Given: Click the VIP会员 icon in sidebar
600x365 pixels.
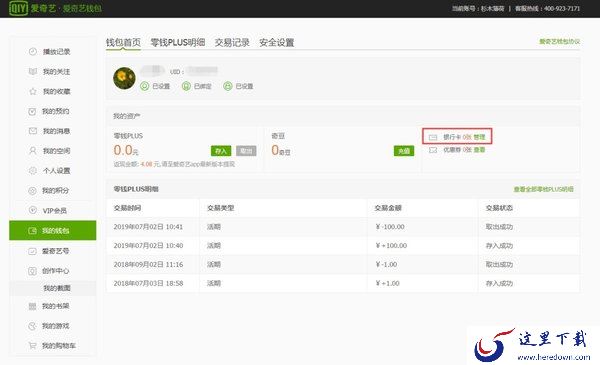Looking at the screenshot, I should (x=33, y=210).
